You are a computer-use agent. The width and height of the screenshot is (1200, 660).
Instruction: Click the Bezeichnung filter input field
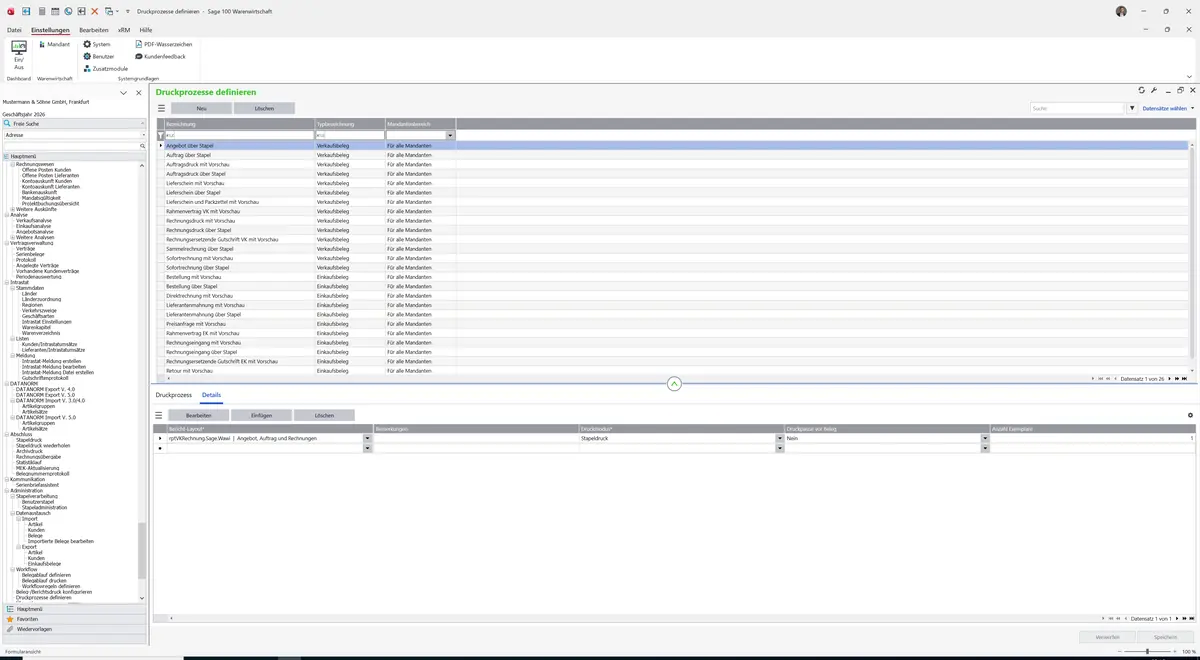(240, 135)
